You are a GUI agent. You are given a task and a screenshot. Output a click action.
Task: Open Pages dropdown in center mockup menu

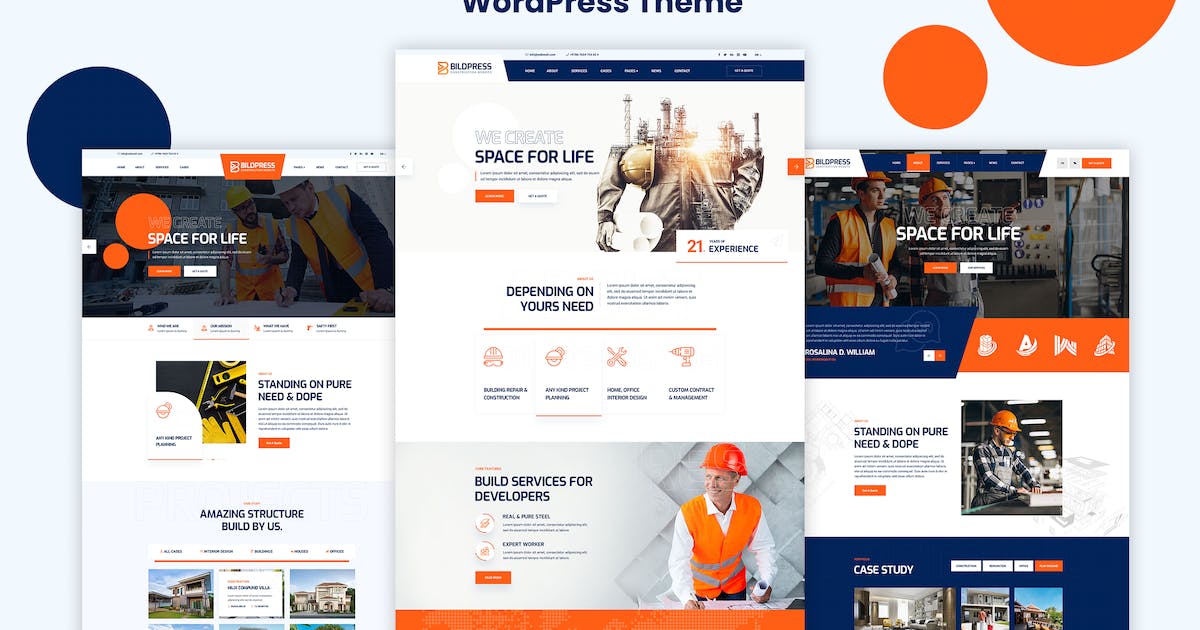click(x=631, y=71)
